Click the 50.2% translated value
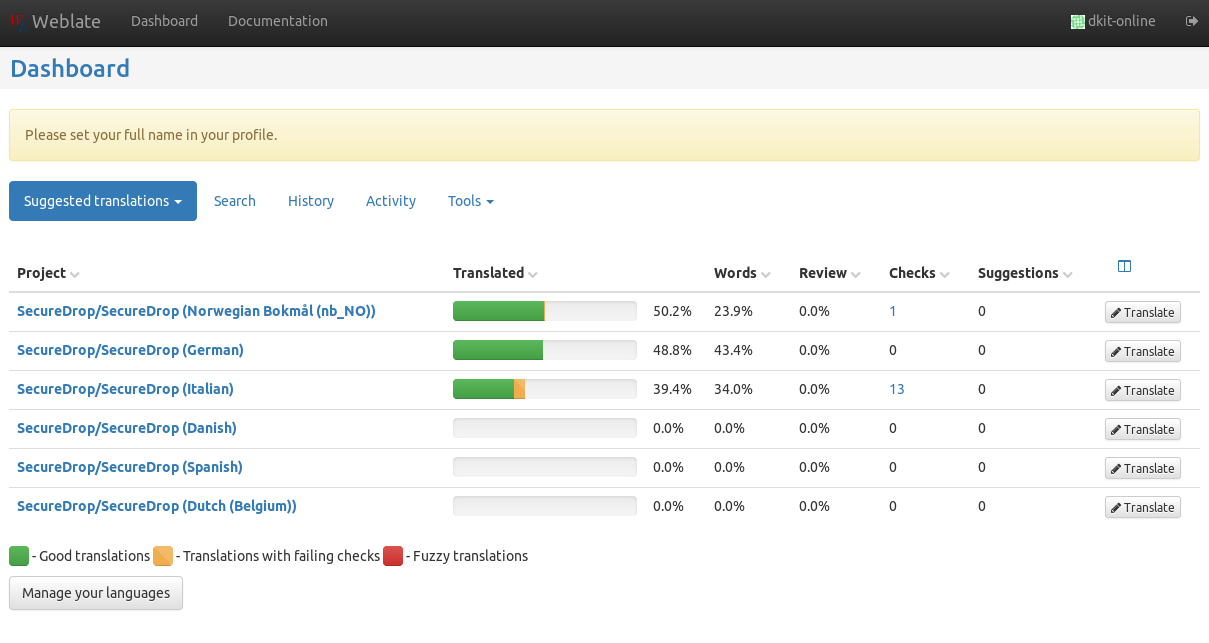 click(x=672, y=311)
